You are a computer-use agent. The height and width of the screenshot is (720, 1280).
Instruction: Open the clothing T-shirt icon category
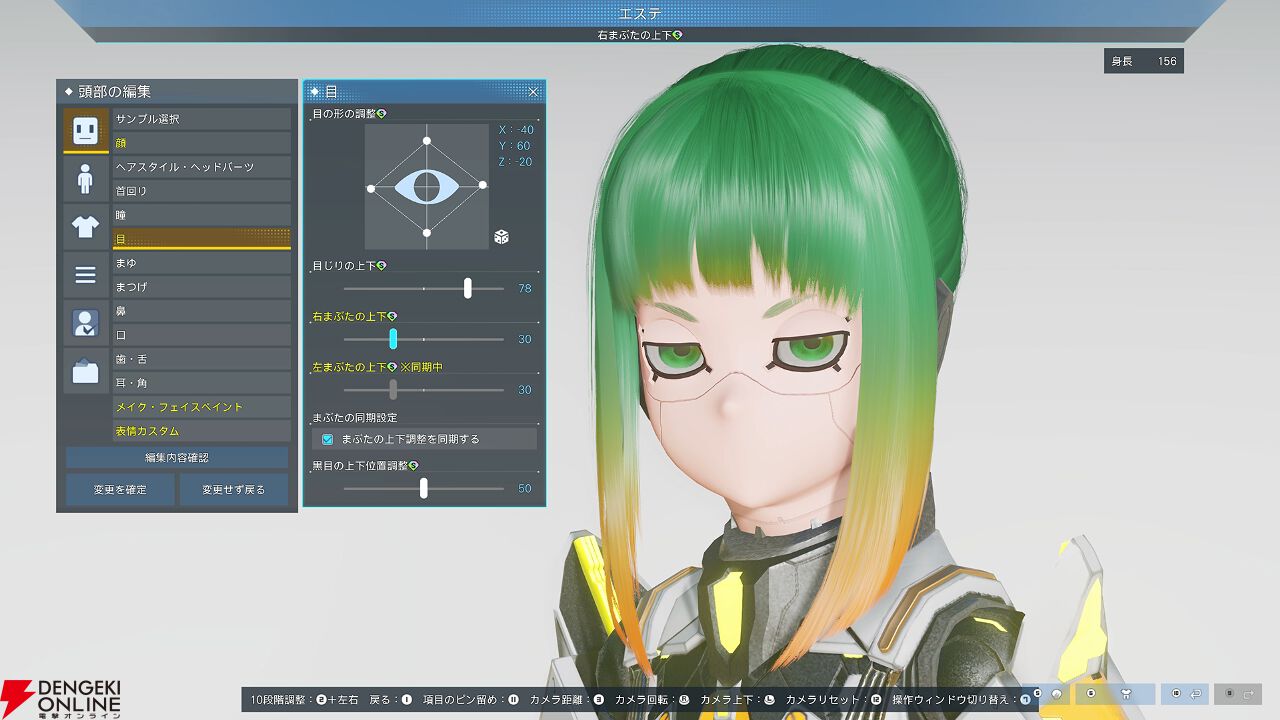pos(85,227)
